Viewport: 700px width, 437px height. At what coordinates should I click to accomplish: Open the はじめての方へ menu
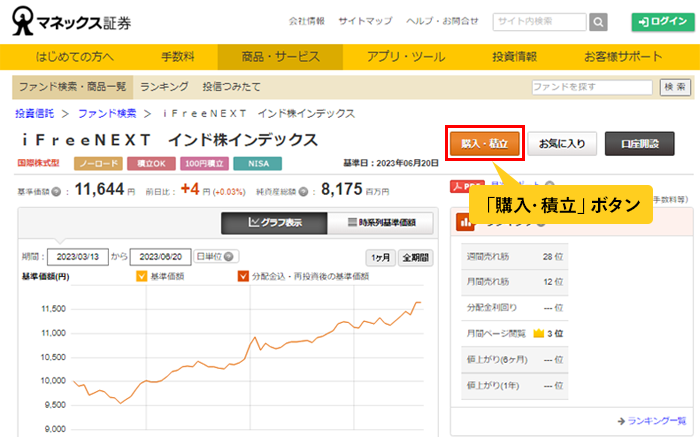click(75, 57)
